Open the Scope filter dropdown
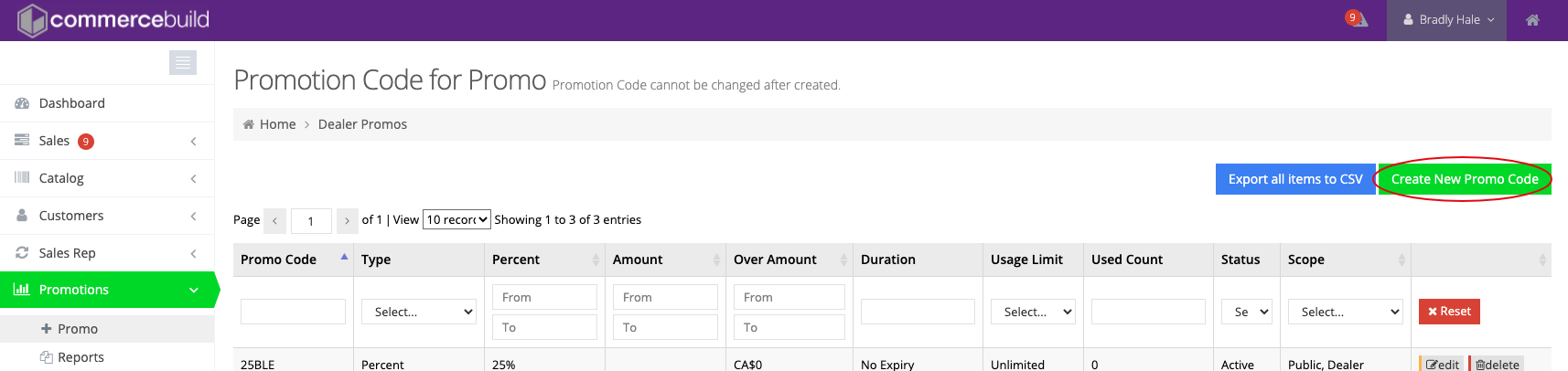The width and height of the screenshot is (1568, 371). pos(1345,312)
